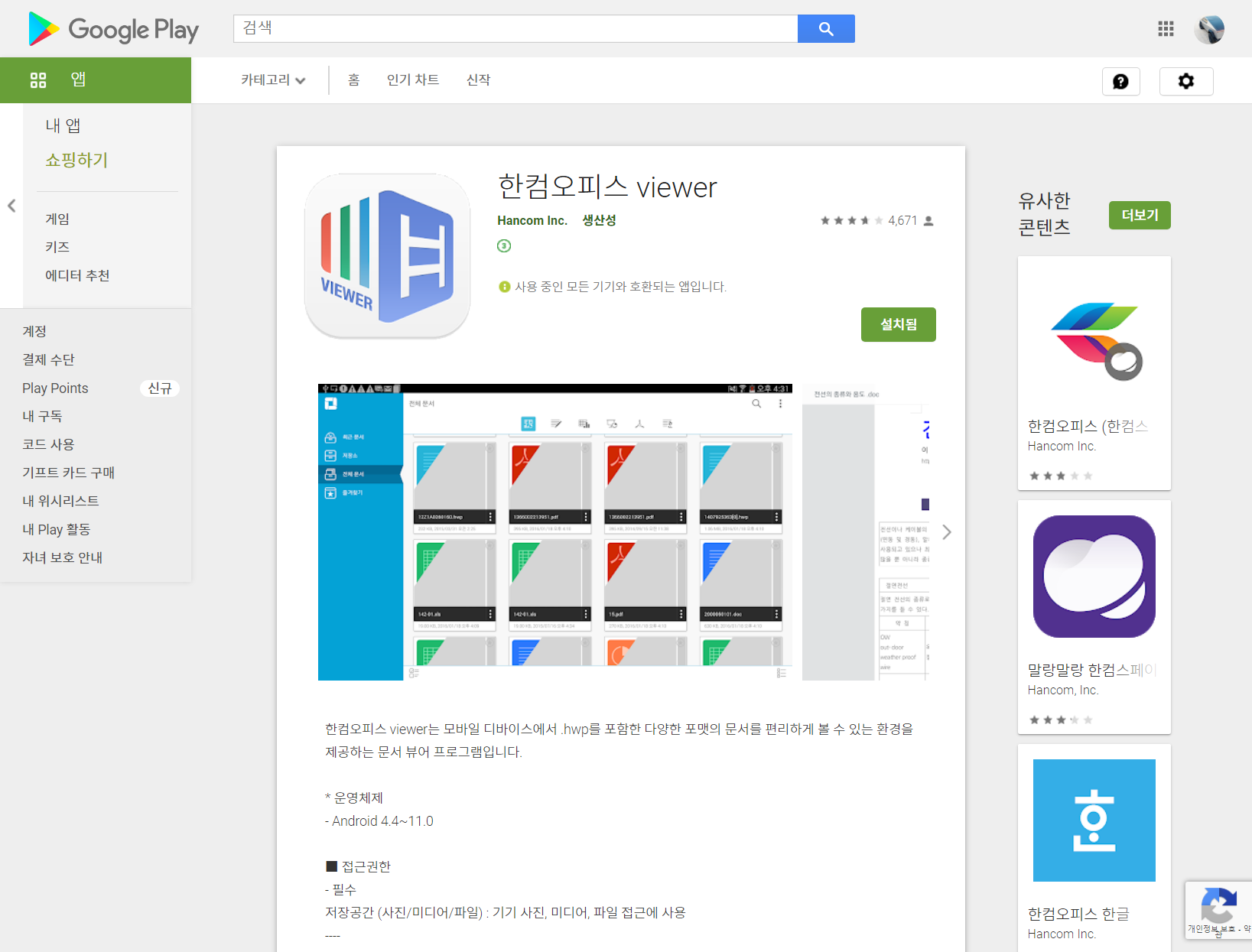Click the content rating 3 badge
The height and width of the screenshot is (952, 1252).
(x=503, y=245)
